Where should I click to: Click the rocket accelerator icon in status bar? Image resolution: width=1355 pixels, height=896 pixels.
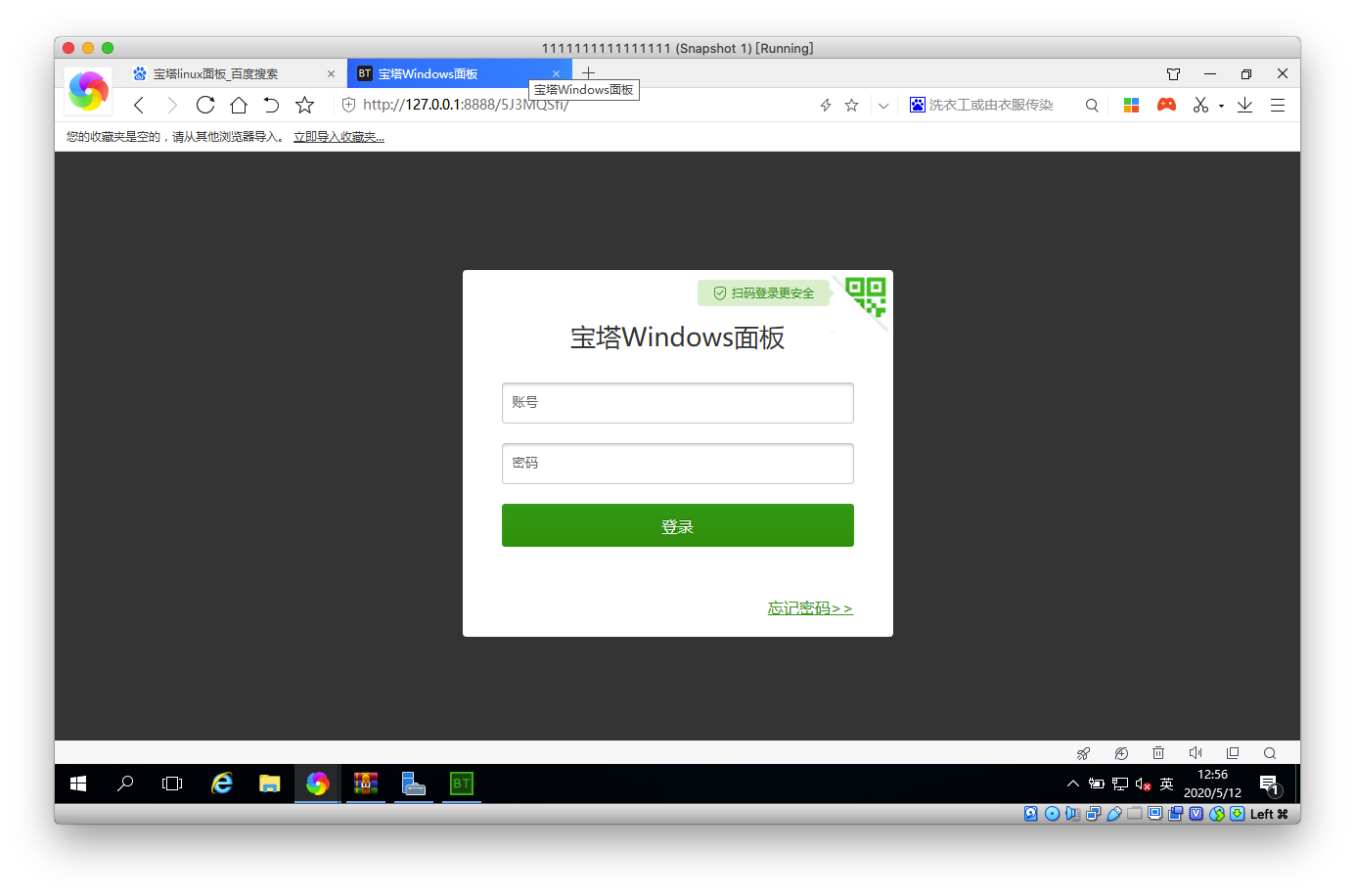click(1083, 753)
